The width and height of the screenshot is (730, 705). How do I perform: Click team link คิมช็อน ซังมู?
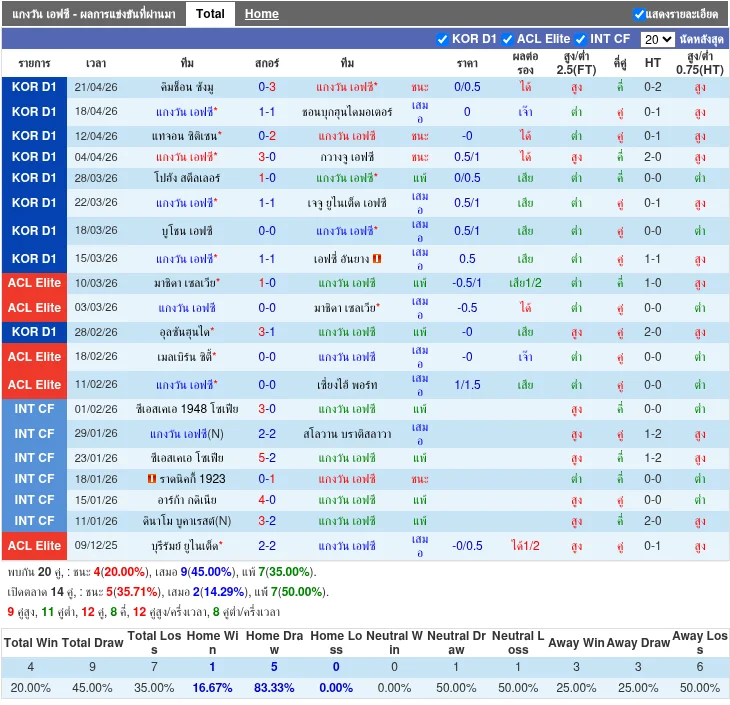tap(187, 87)
